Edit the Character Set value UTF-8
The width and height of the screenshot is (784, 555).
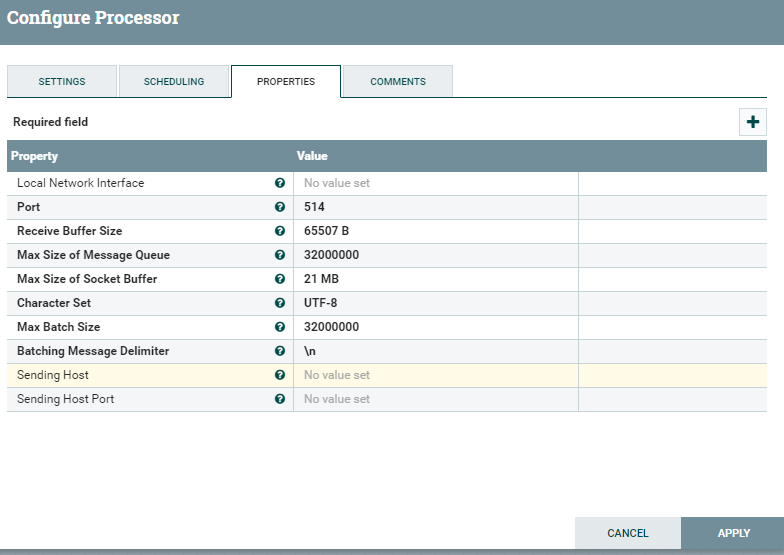[x=435, y=303]
